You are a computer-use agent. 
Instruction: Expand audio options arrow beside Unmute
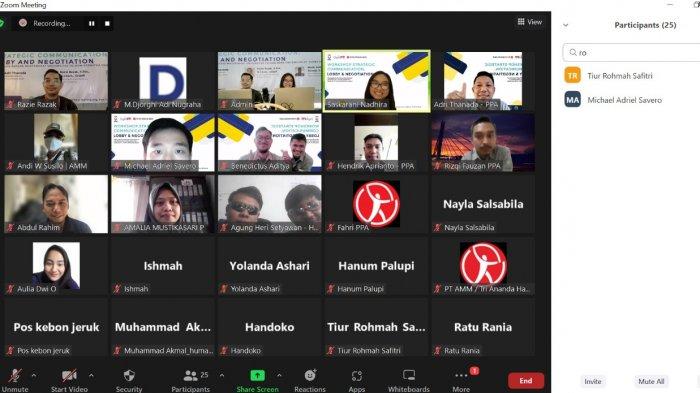tap(33, 376)
